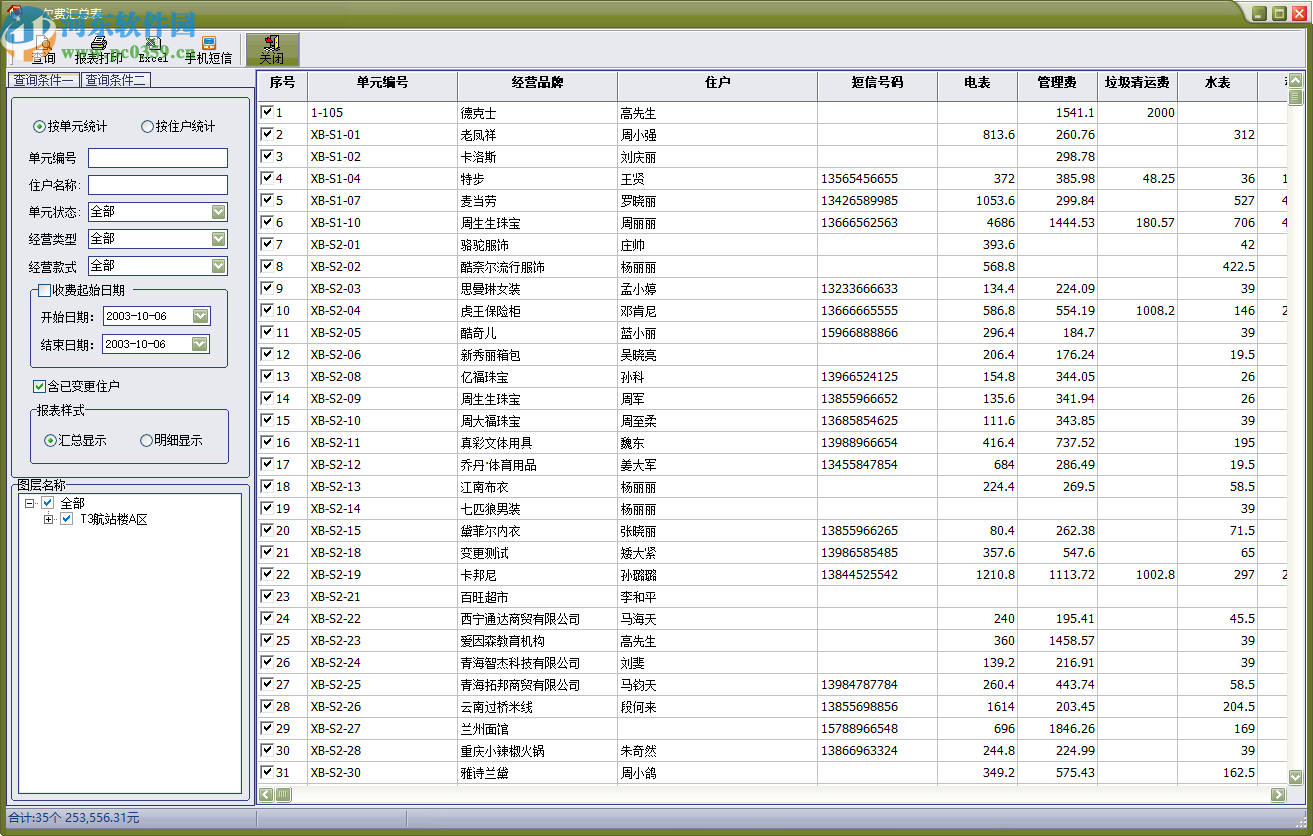Uncheck row 6 checkbox for XB-S1-10

click(x=267, y=222)
